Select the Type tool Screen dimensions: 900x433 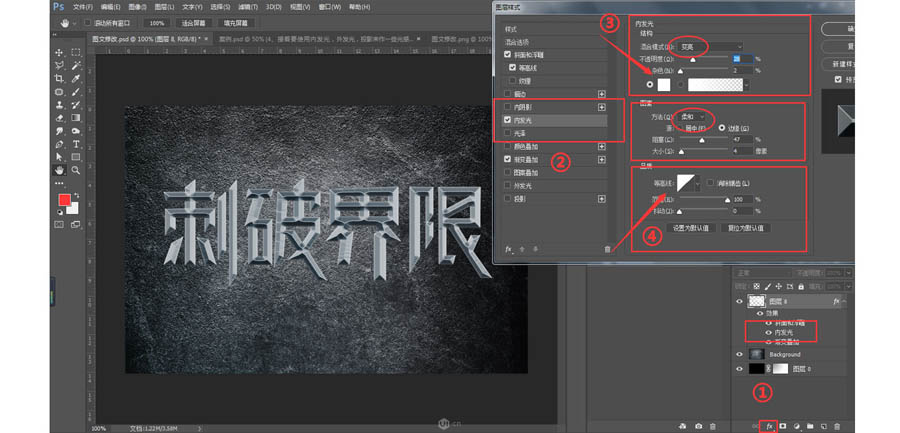pos(76,144)
